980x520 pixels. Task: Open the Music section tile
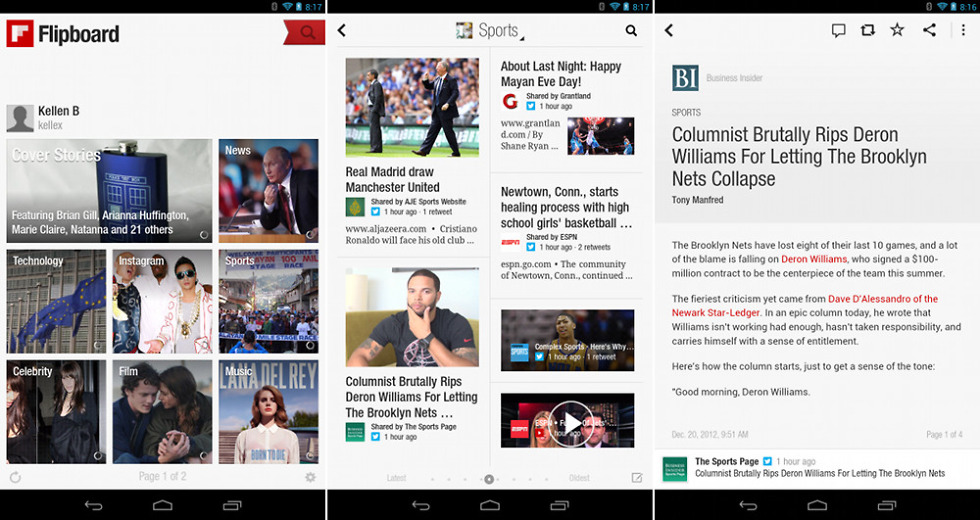[x=269, y=411]
